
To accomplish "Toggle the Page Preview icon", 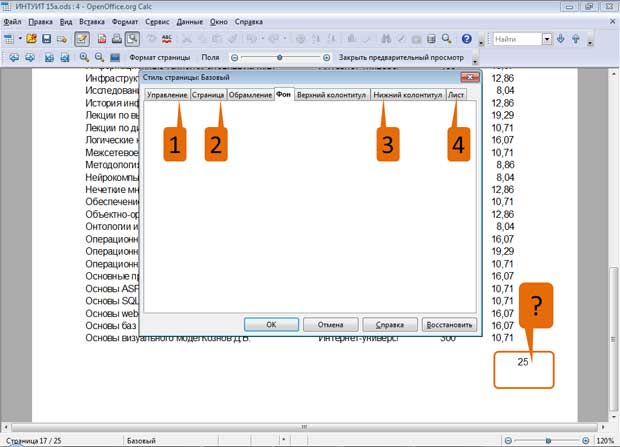I will pos(132,39).
